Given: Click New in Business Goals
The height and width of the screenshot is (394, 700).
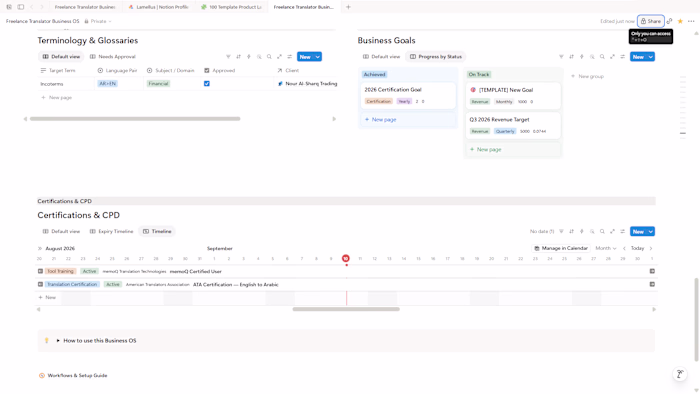Looking at the screenshot, I should click(x=638, y=57).
